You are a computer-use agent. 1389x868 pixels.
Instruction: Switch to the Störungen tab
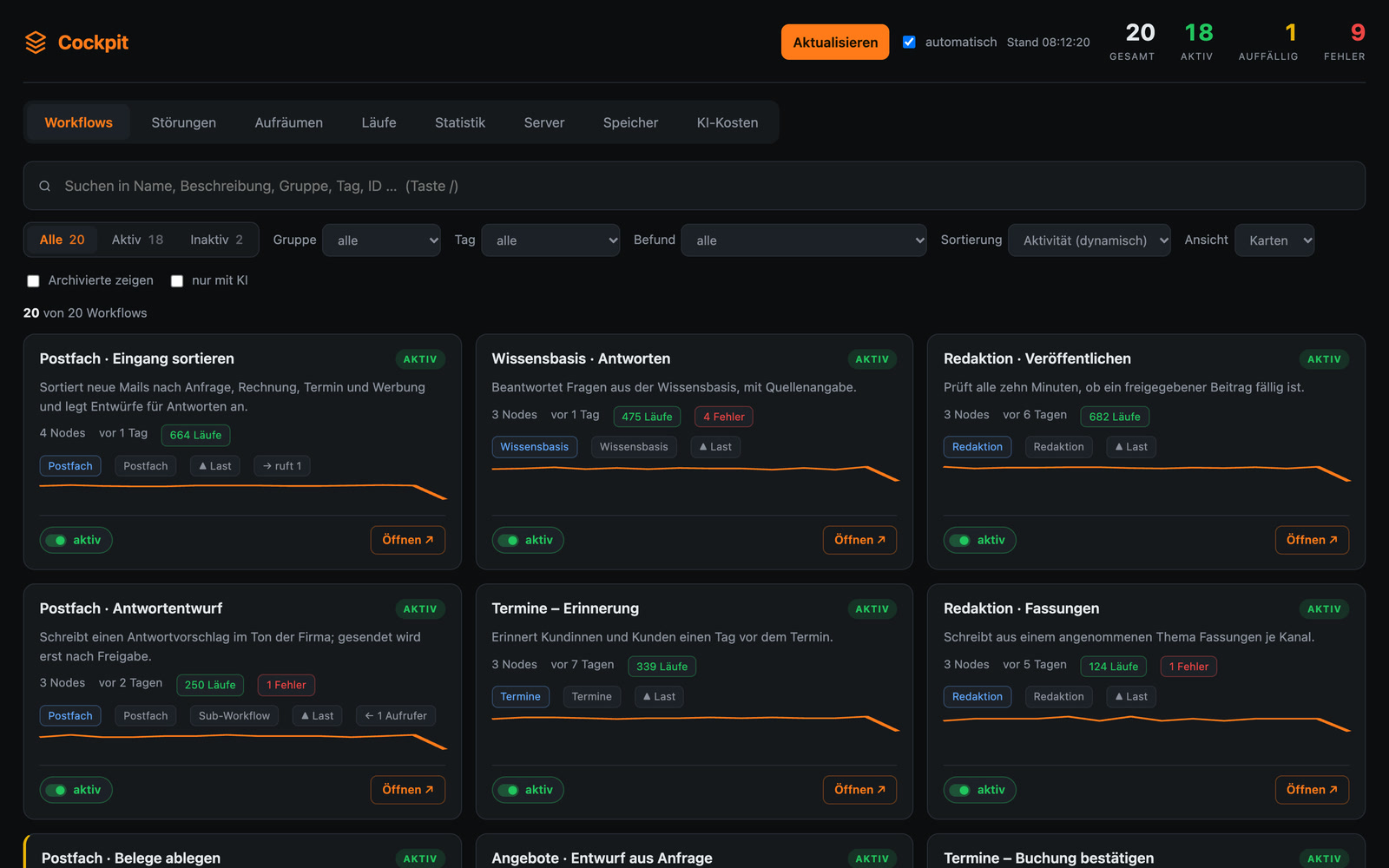pyautogui.click(x=184, y=122)
